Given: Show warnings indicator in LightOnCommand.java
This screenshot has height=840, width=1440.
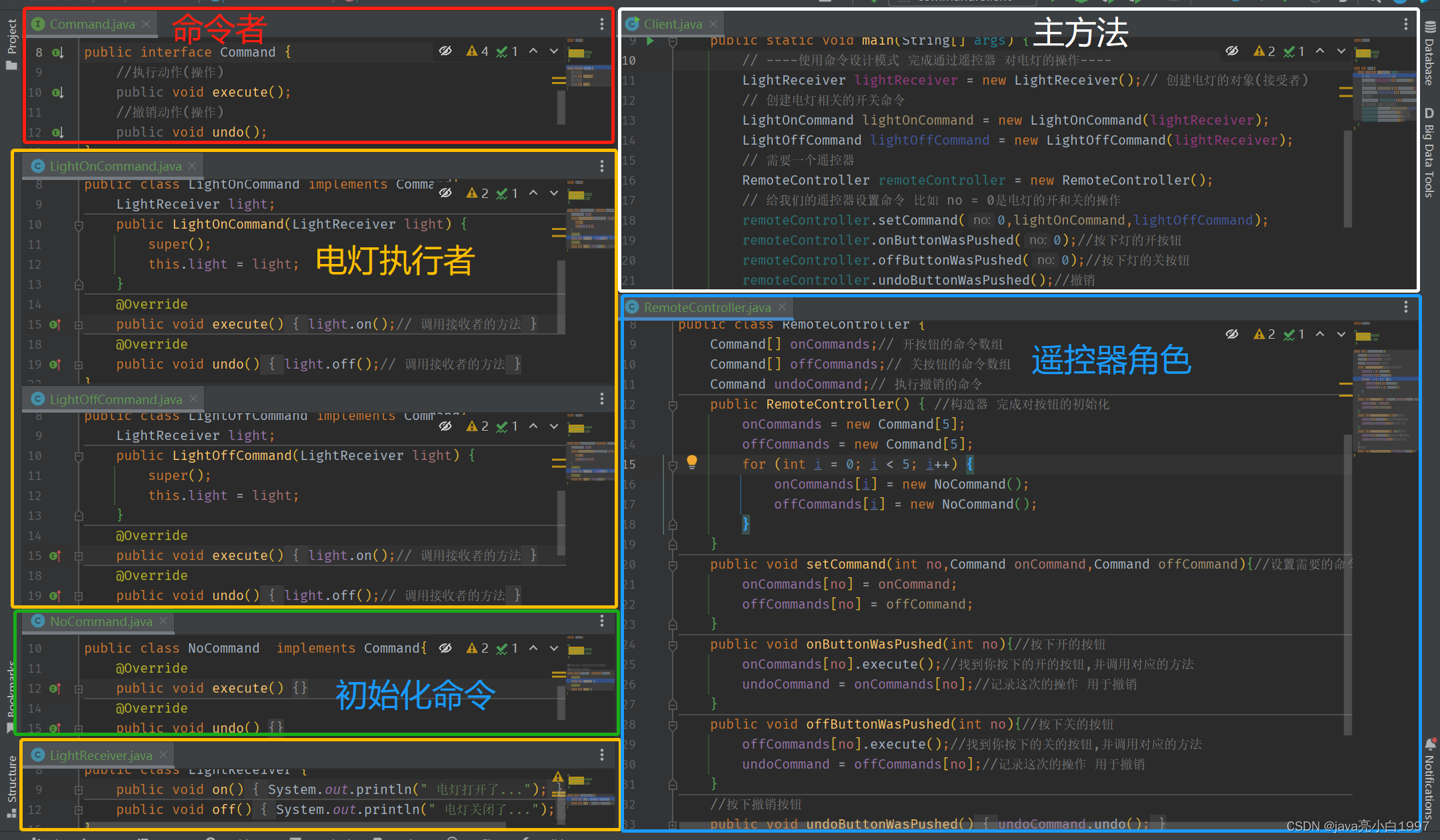Looking at the screenshot, I should click(x=477, y=193).
